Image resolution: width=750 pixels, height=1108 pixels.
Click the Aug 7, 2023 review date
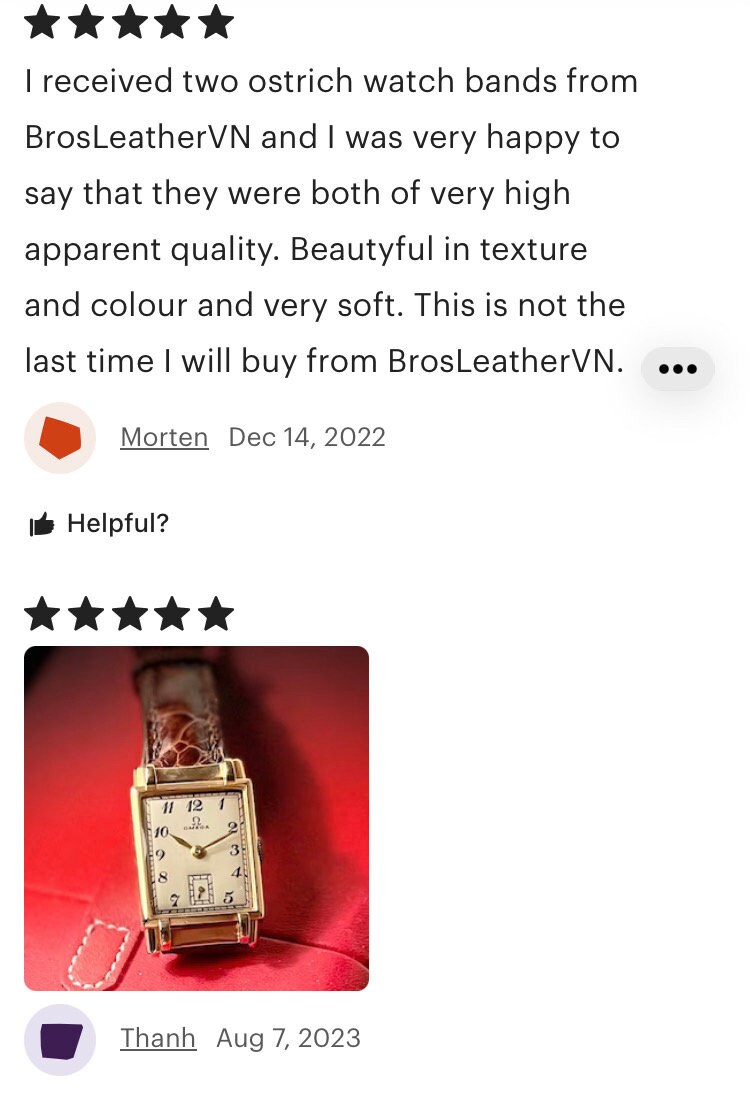click(x=288, y=1038)
